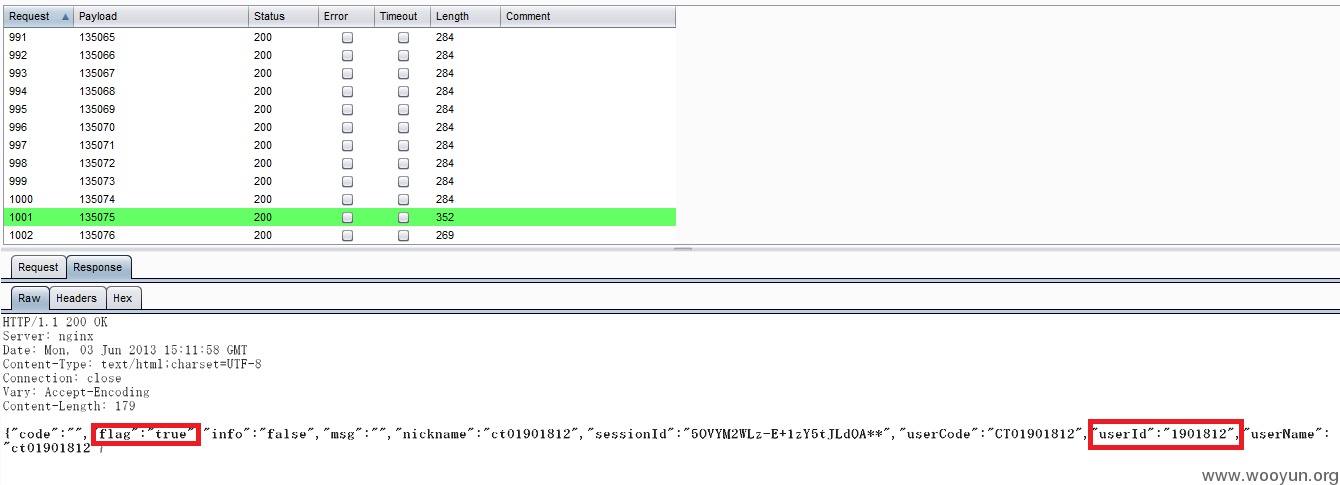Select payload 135073 row

[x=339, y=181]
